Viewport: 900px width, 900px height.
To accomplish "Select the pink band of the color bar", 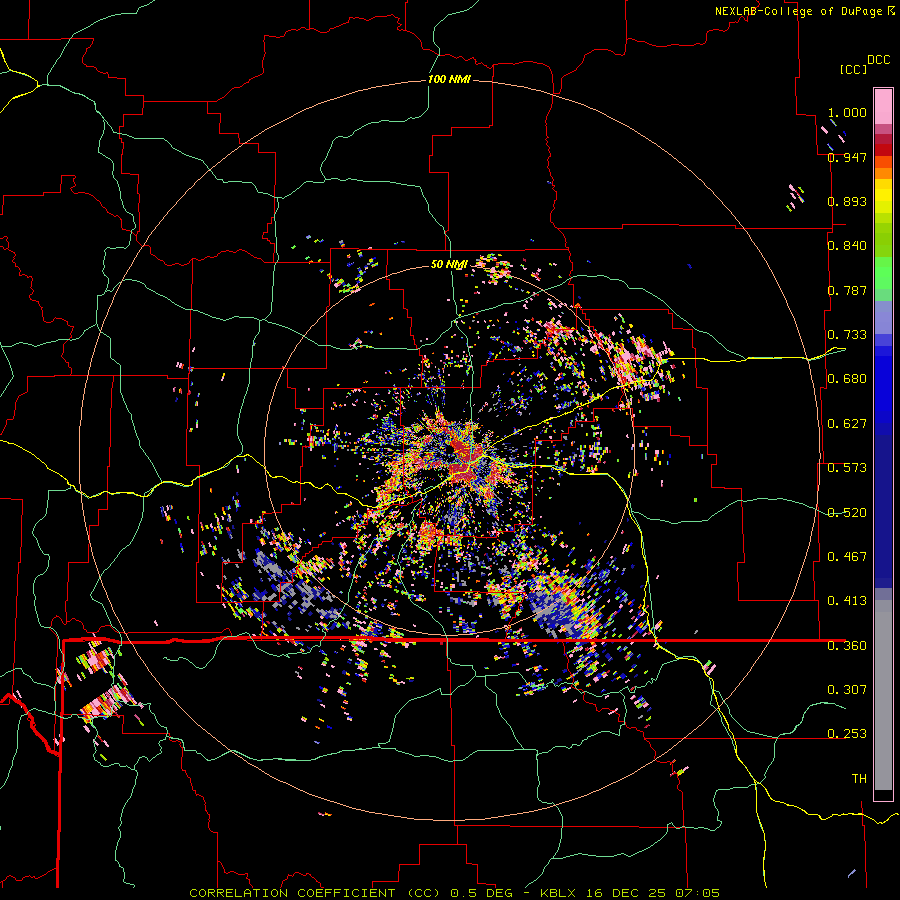I will [x=883, y=107].
